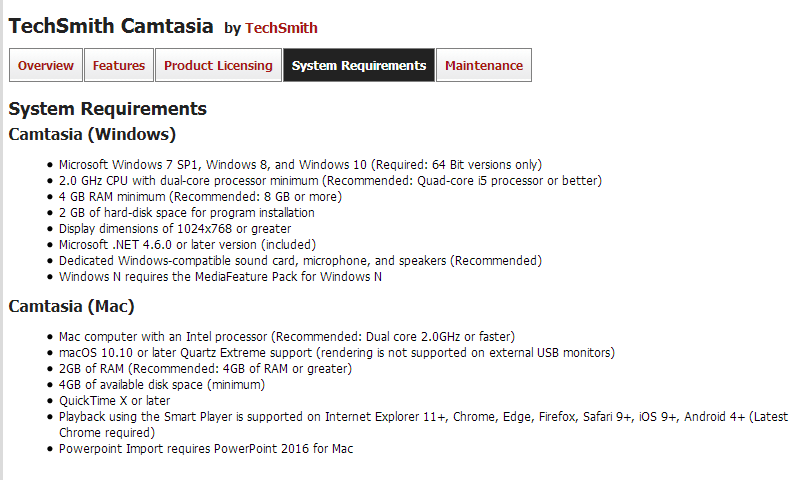
Task: Click the Microsoft Windows 7 SP1 requirement line
Action: click(300, 165)
